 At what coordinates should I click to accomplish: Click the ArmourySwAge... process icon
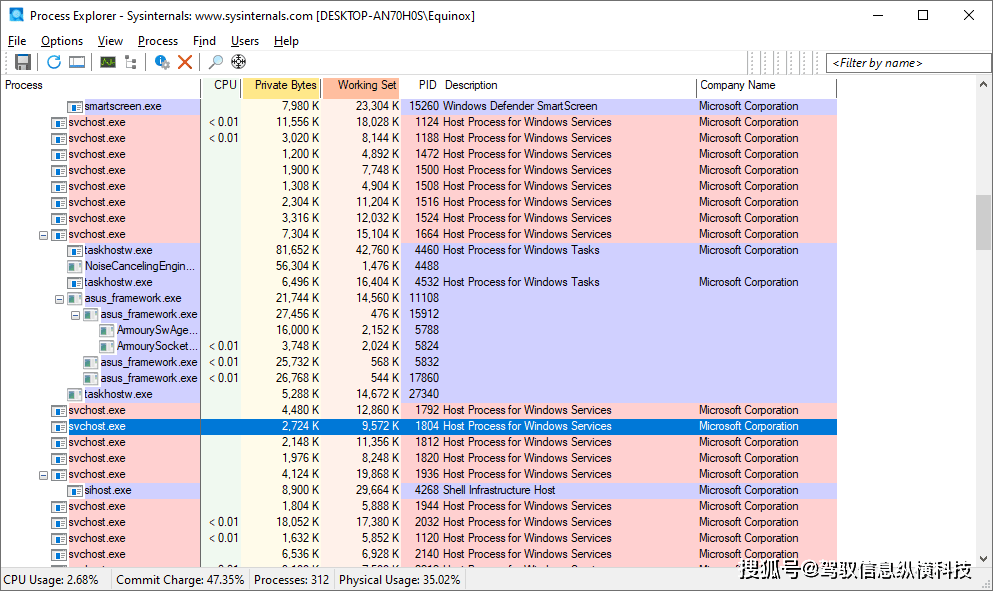click(x=107, y=330)
